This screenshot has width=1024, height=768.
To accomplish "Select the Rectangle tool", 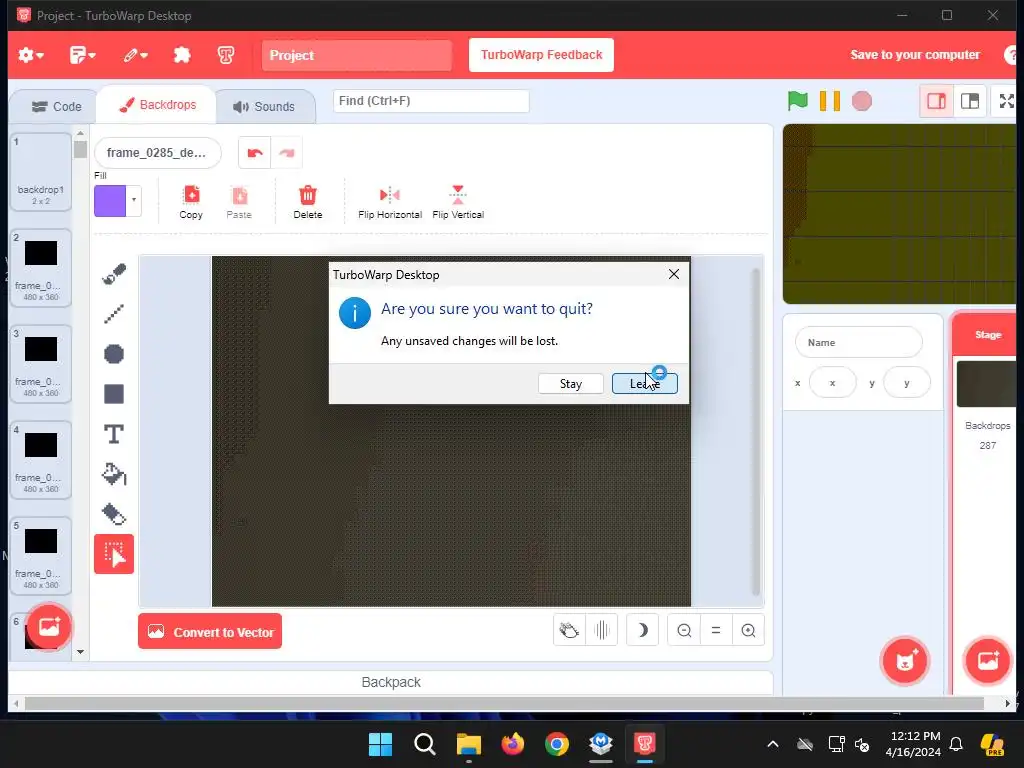I will (114, 394).
